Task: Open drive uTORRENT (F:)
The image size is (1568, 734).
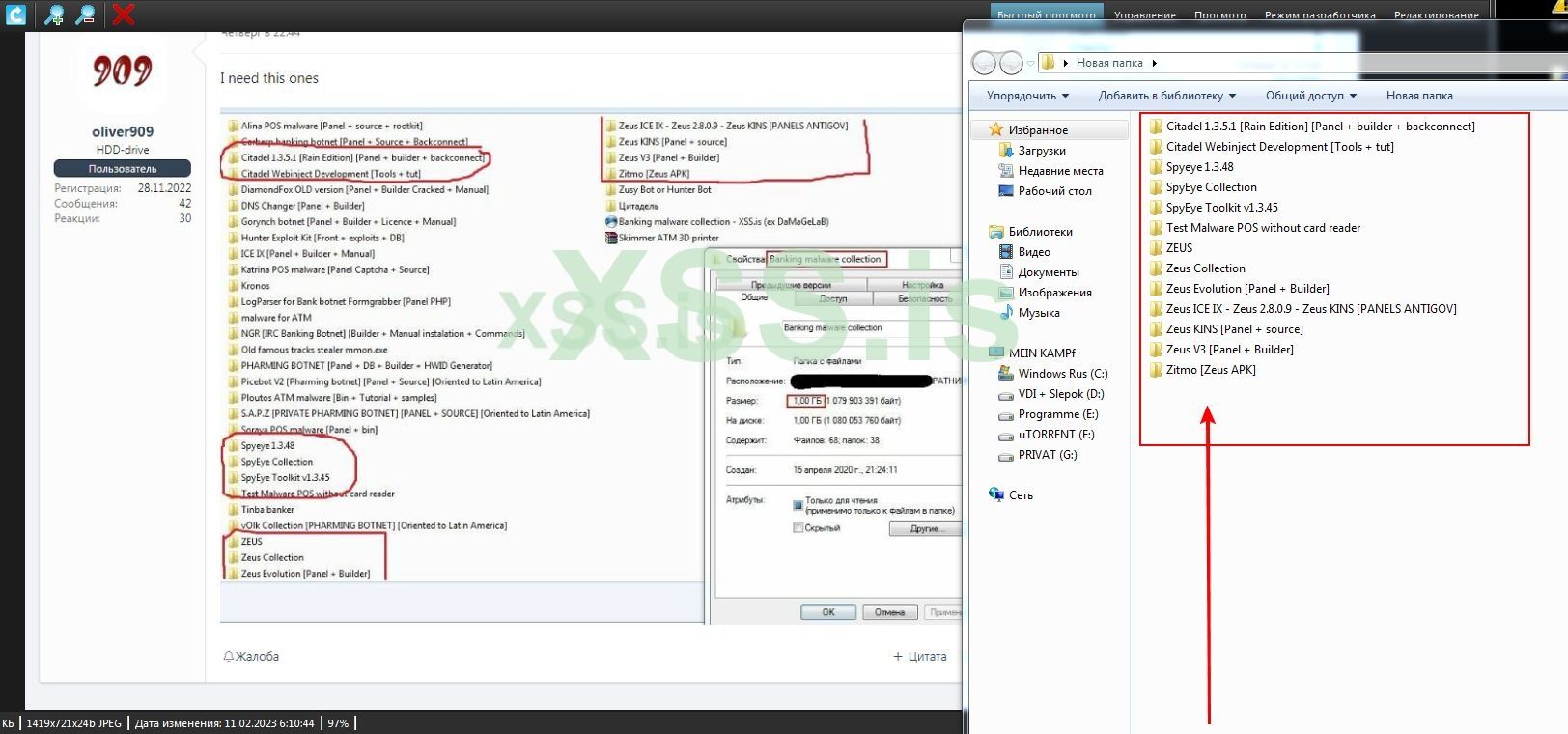Action: click(x=1046, y=434)
